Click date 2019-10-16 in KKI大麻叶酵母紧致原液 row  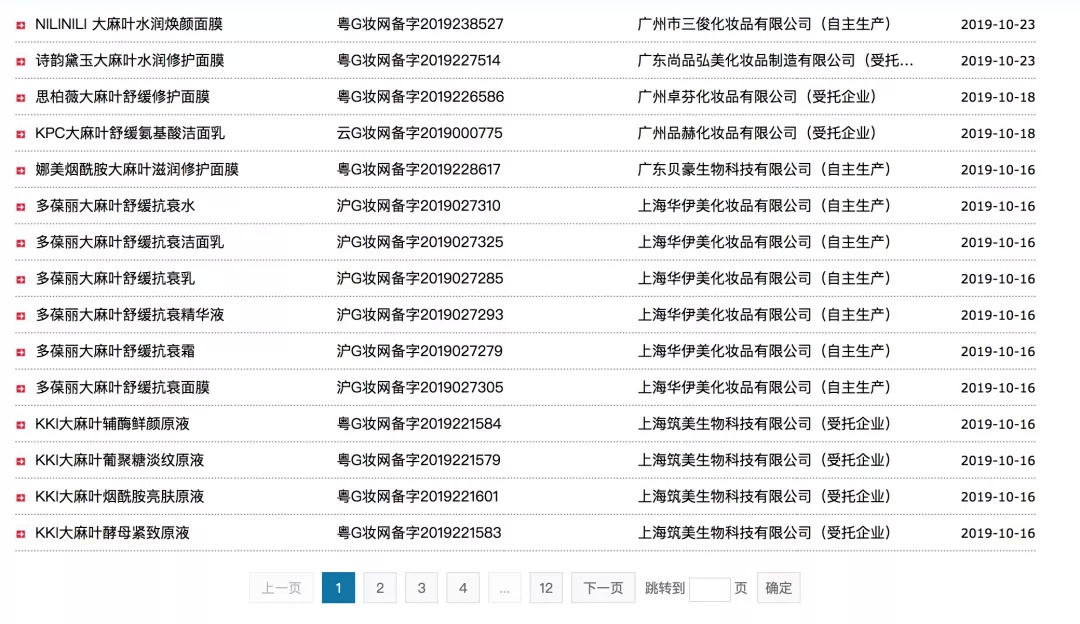click(x=998, y=534)
